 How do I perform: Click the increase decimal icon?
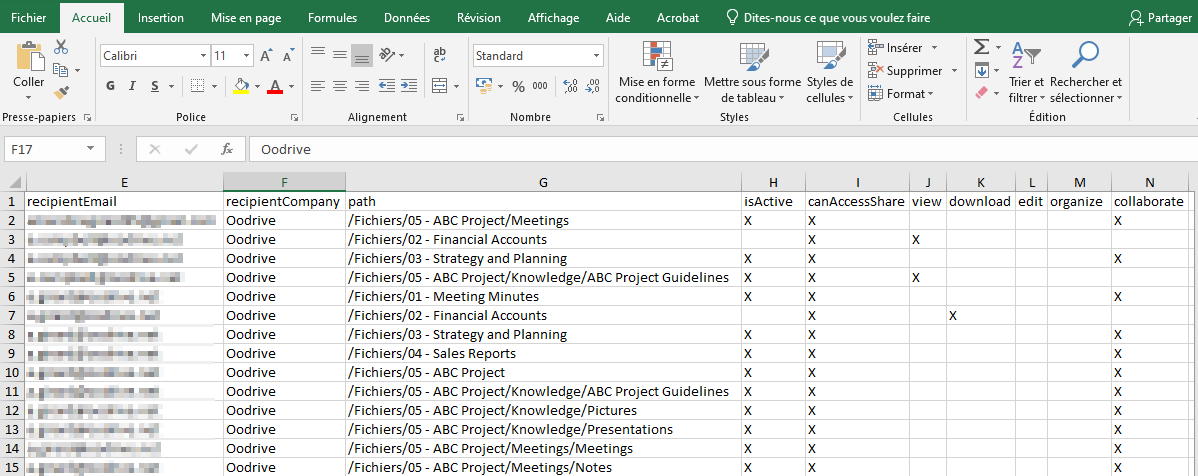click(x=570, y=86)
